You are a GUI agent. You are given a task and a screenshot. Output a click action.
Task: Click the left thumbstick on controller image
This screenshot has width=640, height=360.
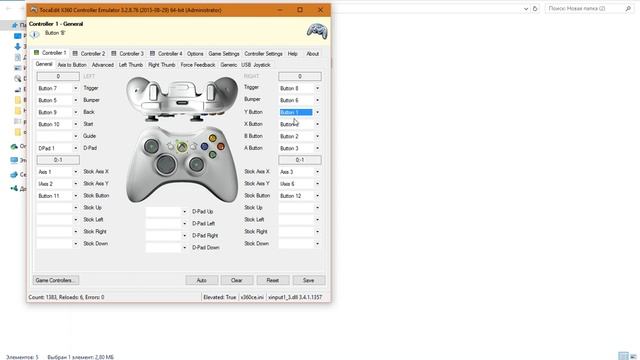coord(151,146)
